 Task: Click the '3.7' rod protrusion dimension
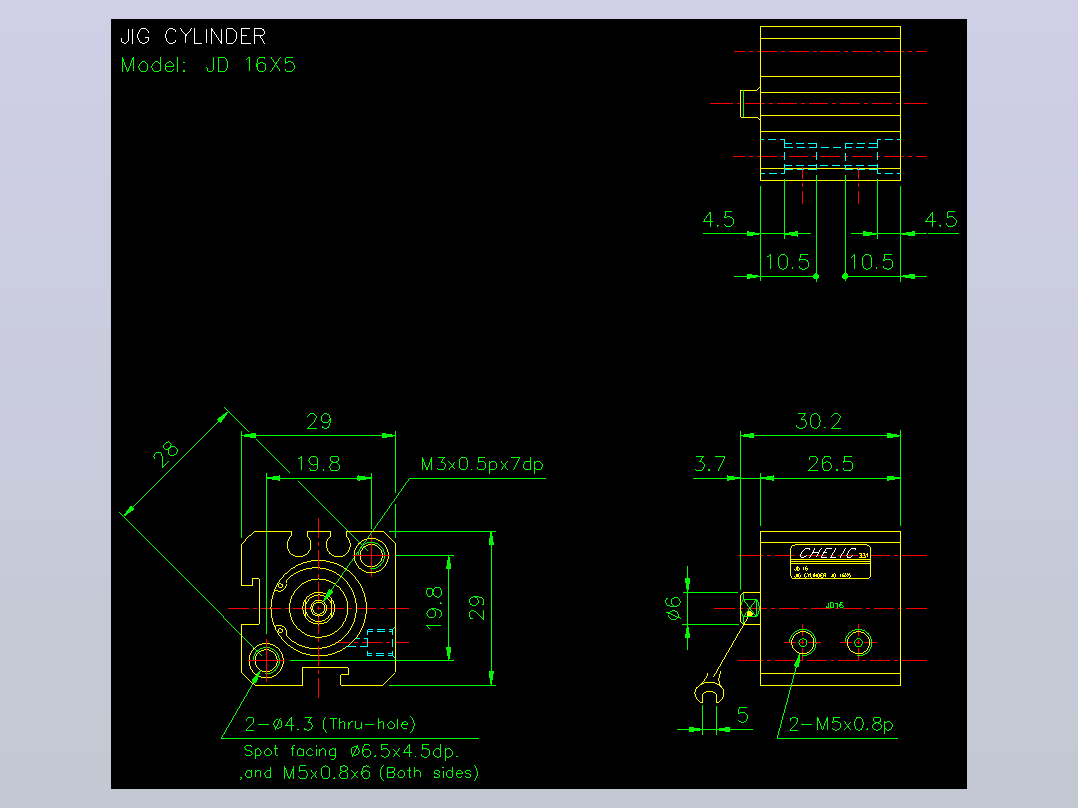[710, 464]
